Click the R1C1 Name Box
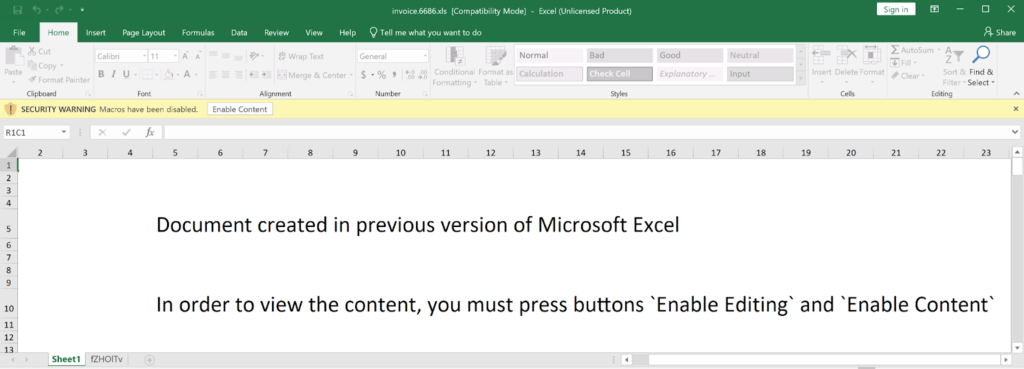The image size is (1024, 369). click(x=32, y=133)
